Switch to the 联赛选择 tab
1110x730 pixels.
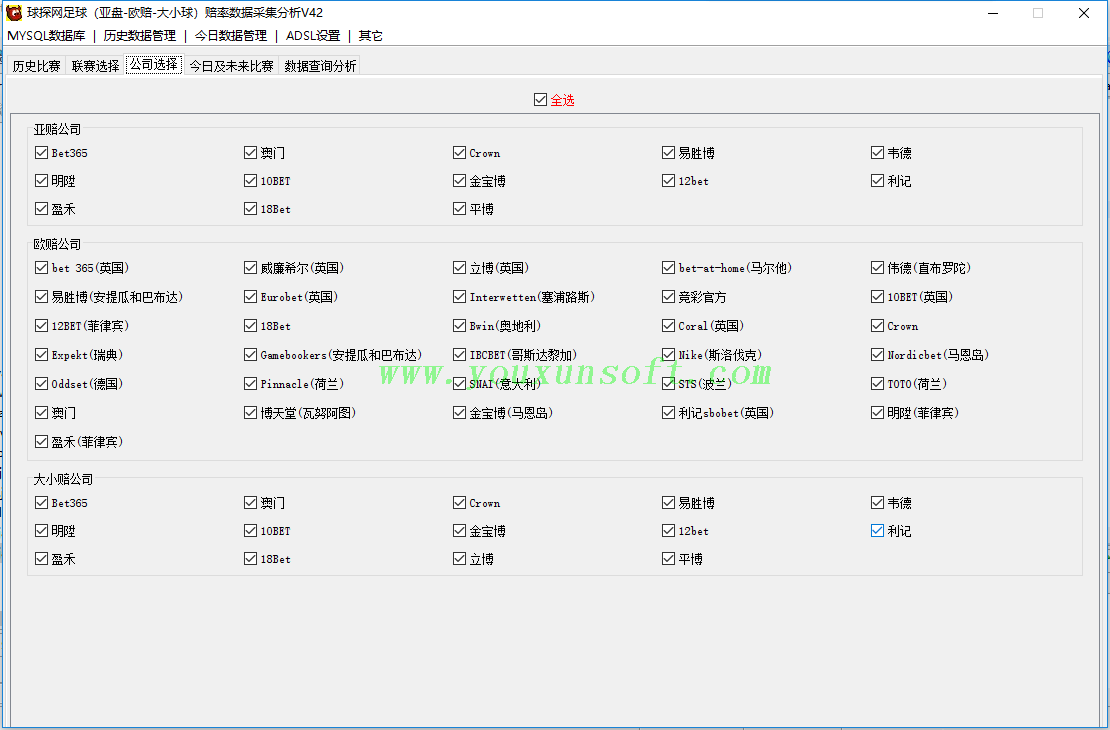[x=96, y=66]
